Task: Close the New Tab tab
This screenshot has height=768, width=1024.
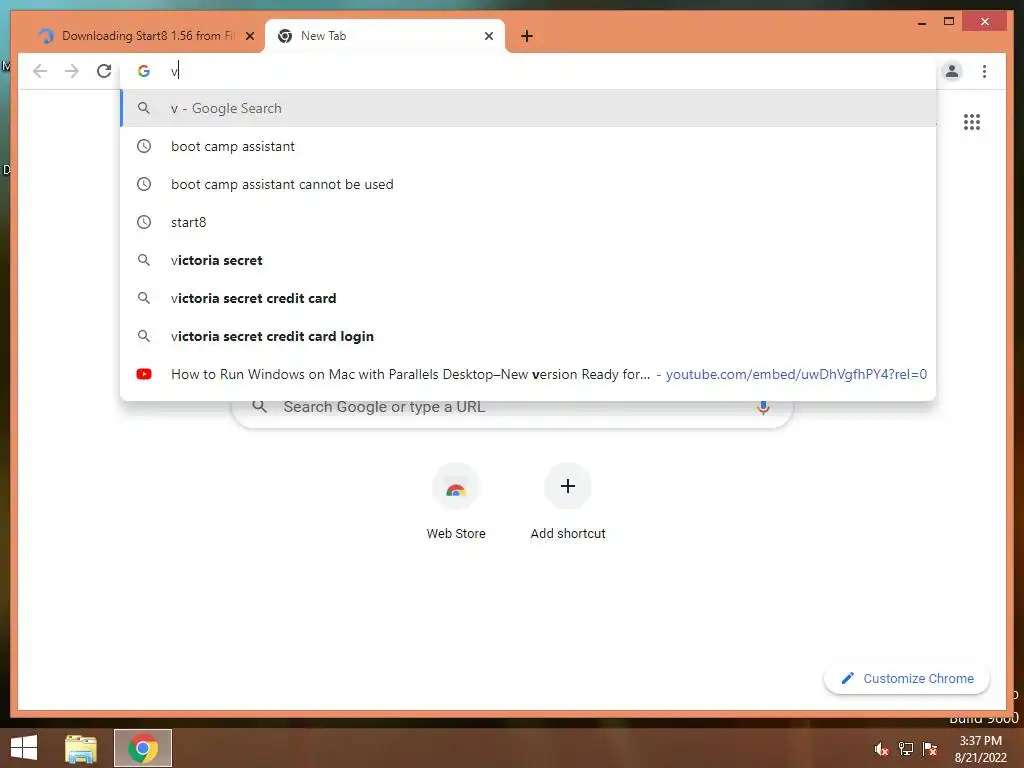Action: pyautogui.click(x=488, y=36)
